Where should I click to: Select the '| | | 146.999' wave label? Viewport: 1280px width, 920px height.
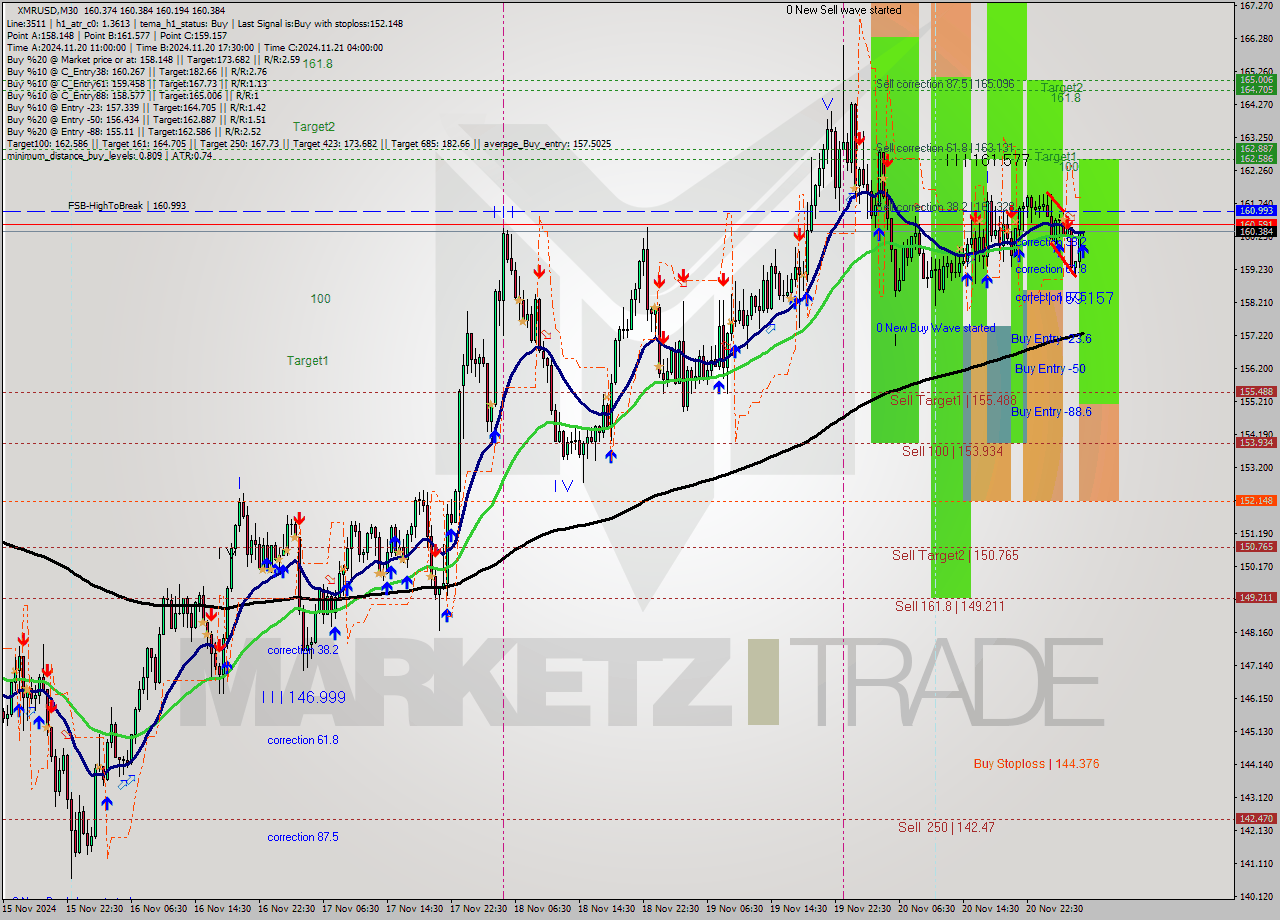coord(304,697)
